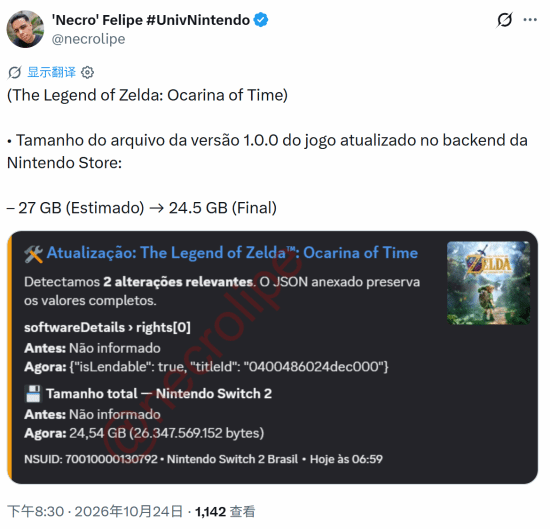Click the 24,54 GB size value line

144,433
